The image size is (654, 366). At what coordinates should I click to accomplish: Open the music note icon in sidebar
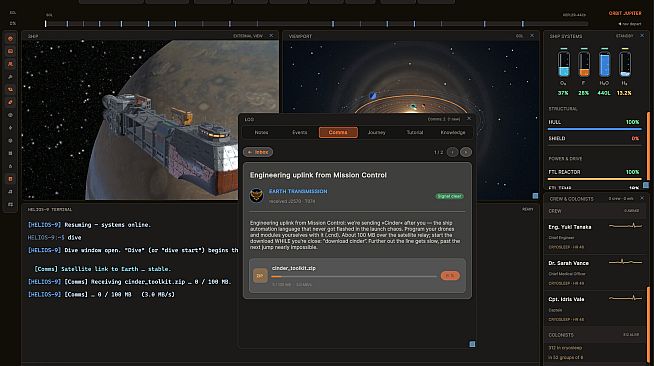[x=10, y=192]
